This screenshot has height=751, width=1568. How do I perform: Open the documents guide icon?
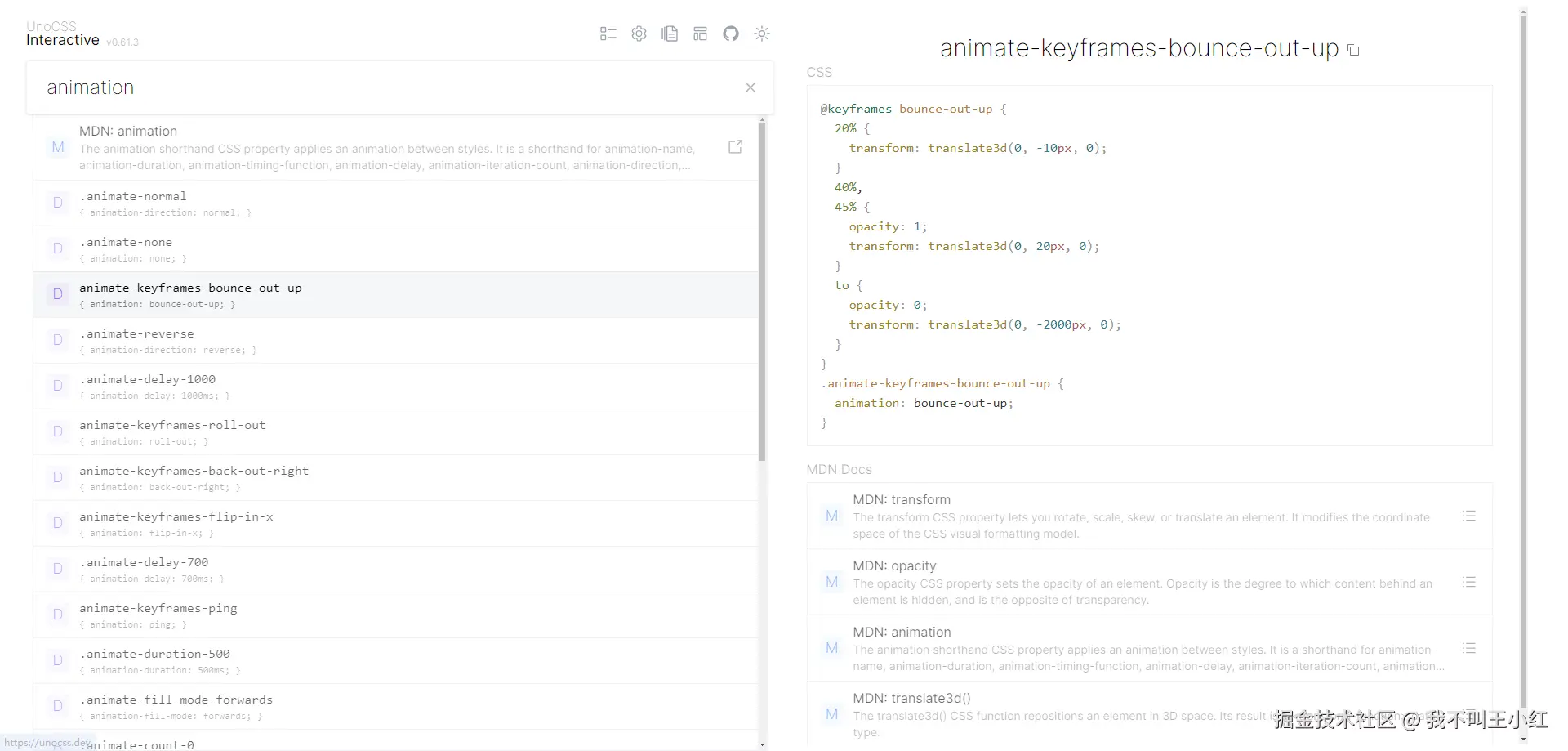[670, 34]
